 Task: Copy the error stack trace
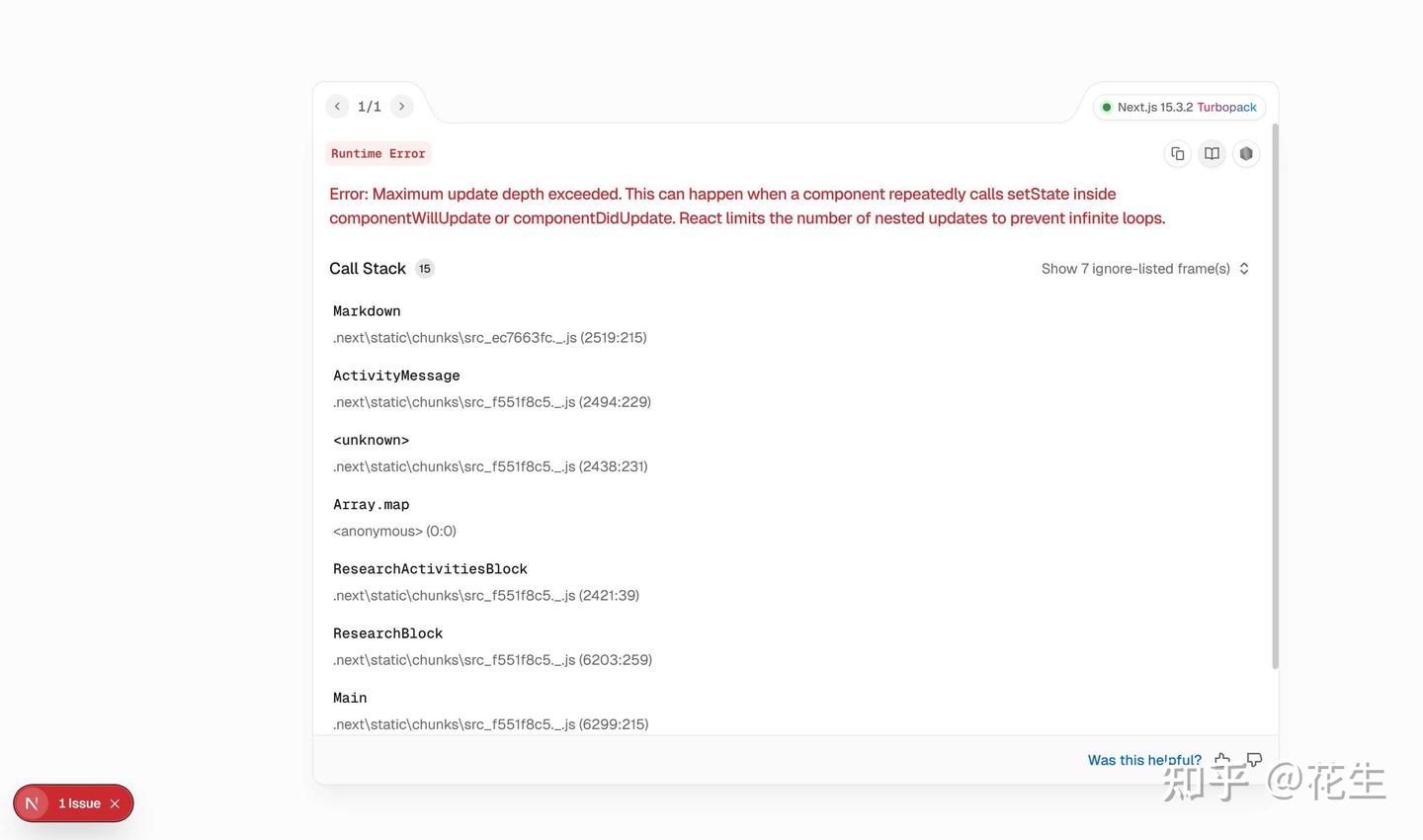tap(1177, 154)
